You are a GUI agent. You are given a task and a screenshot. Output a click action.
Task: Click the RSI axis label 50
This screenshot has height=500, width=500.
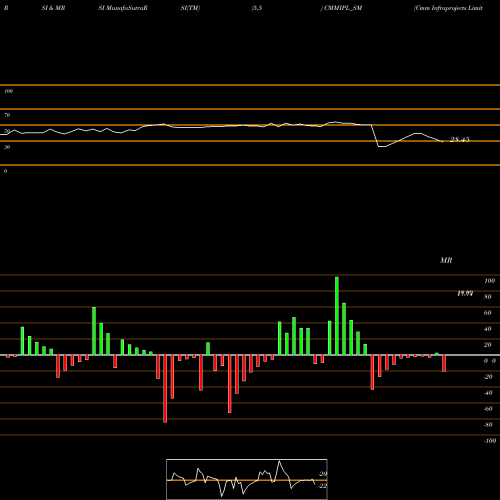[7, 131]
